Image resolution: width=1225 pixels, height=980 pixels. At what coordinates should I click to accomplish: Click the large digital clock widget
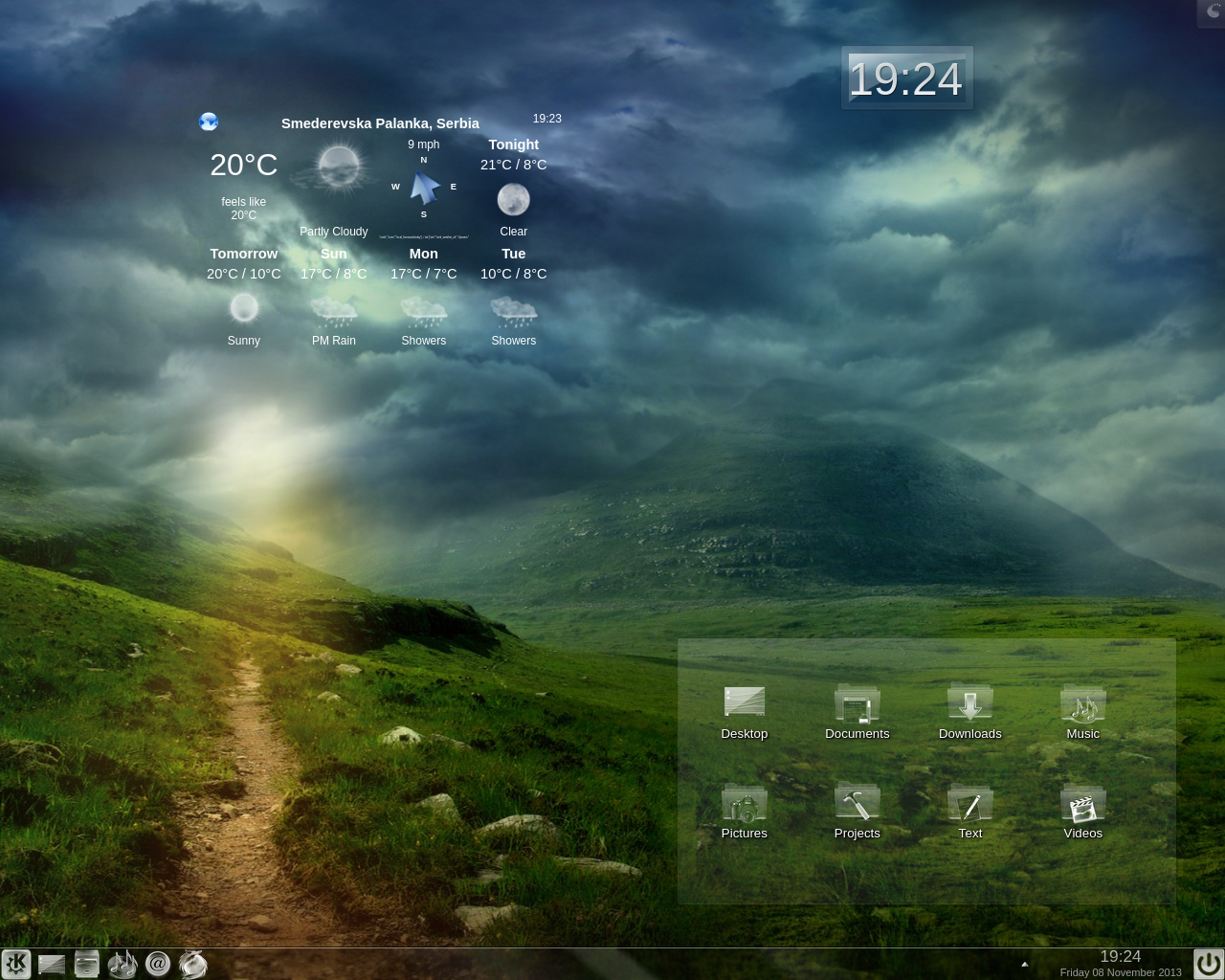coord(906,78)
